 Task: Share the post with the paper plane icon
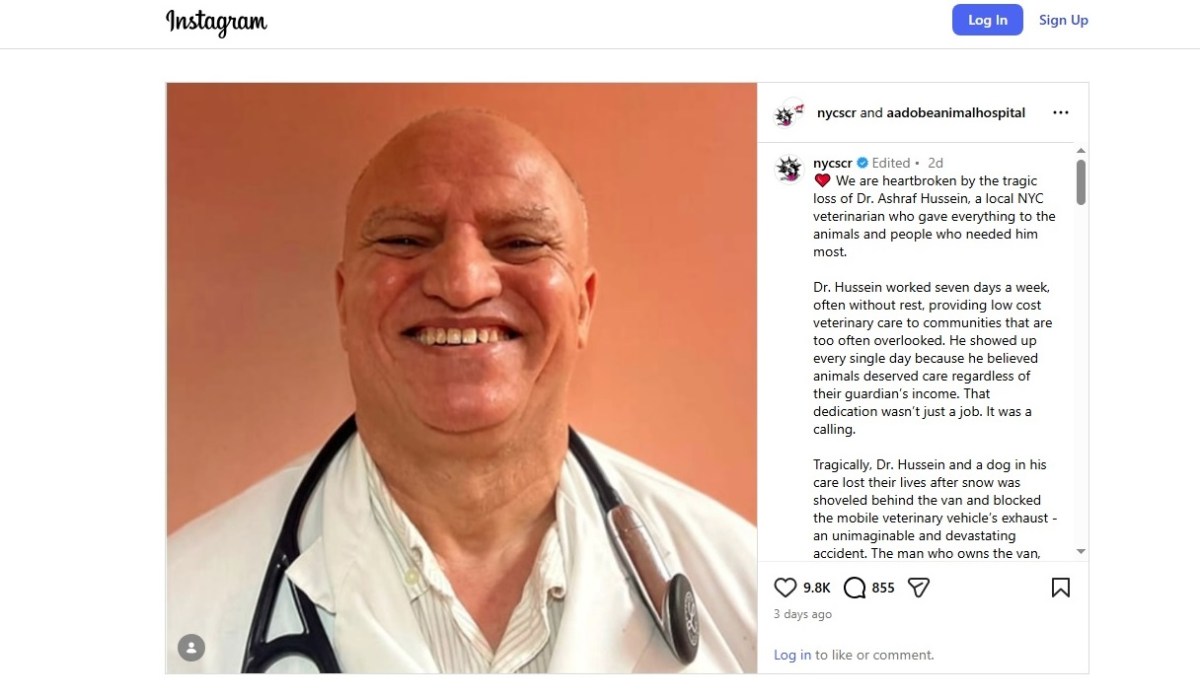click(918, 588)
